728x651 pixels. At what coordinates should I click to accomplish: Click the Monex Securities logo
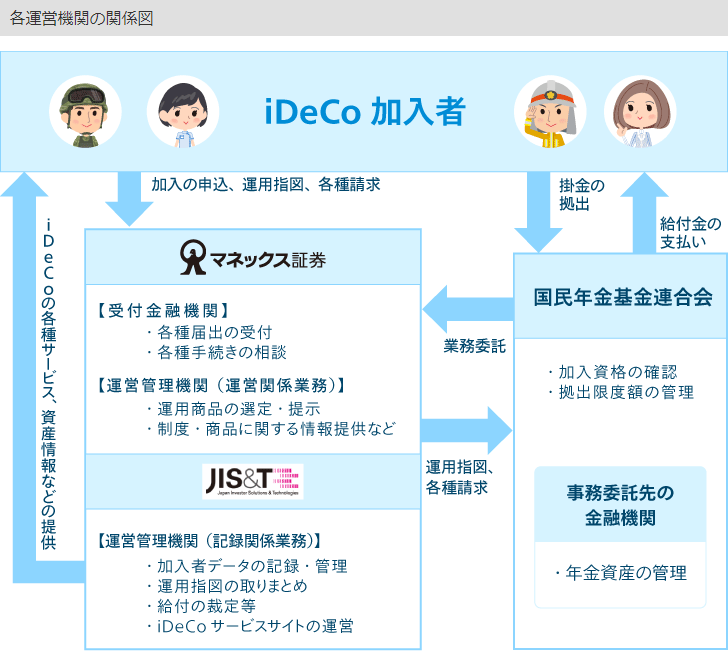(253, 258)
